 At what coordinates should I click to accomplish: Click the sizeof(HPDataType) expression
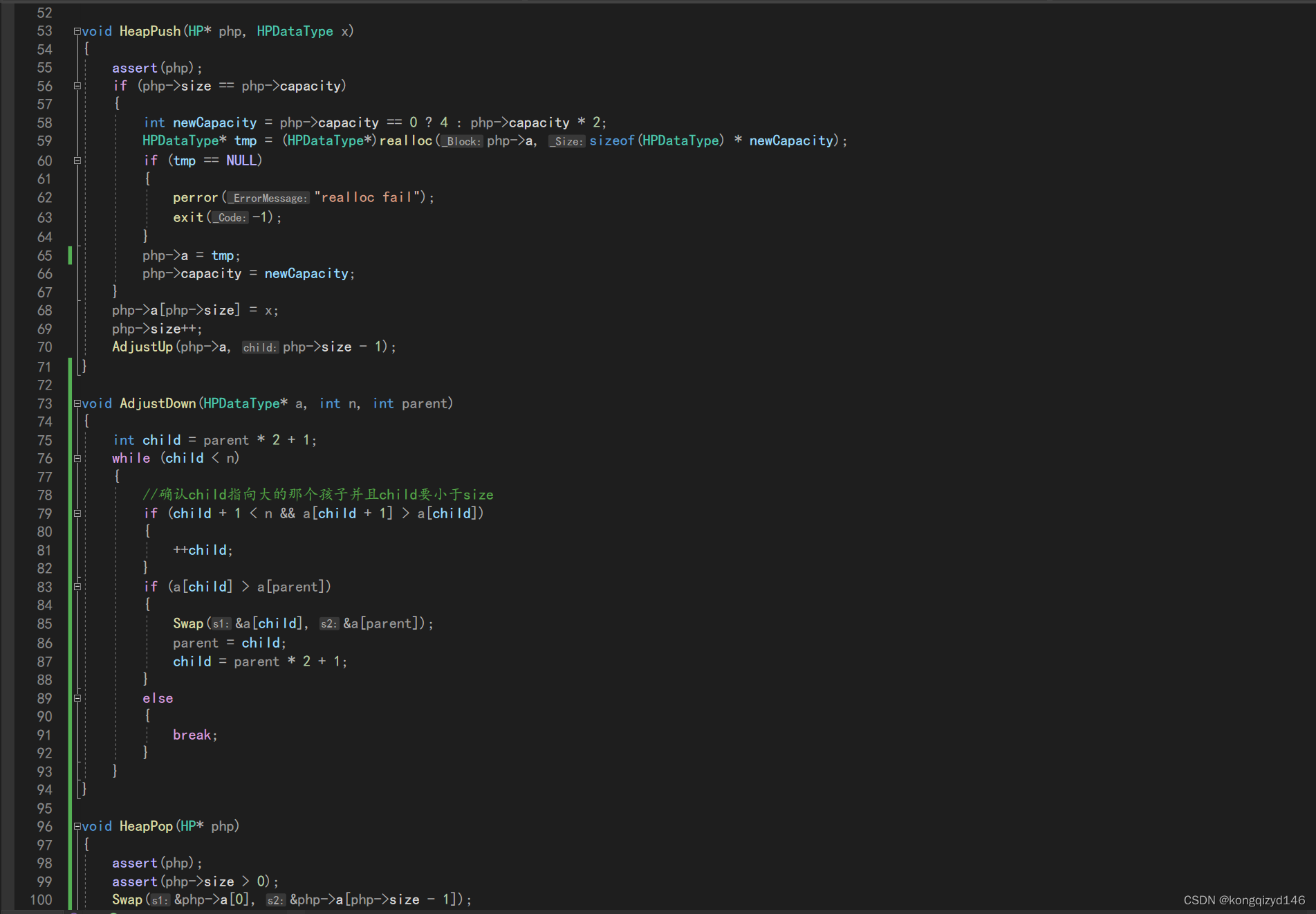click(657, 140)
